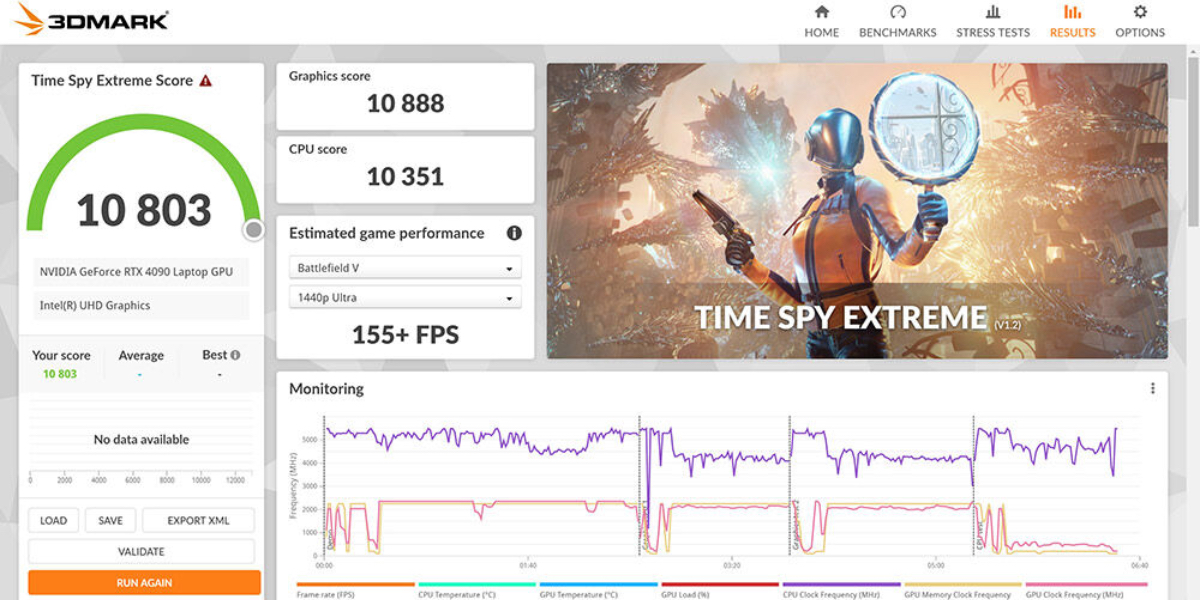This screenshot has height=600, width=1200.
Task: Toggle the GPU Clock Frequency legend
Action: point(1085,590)
